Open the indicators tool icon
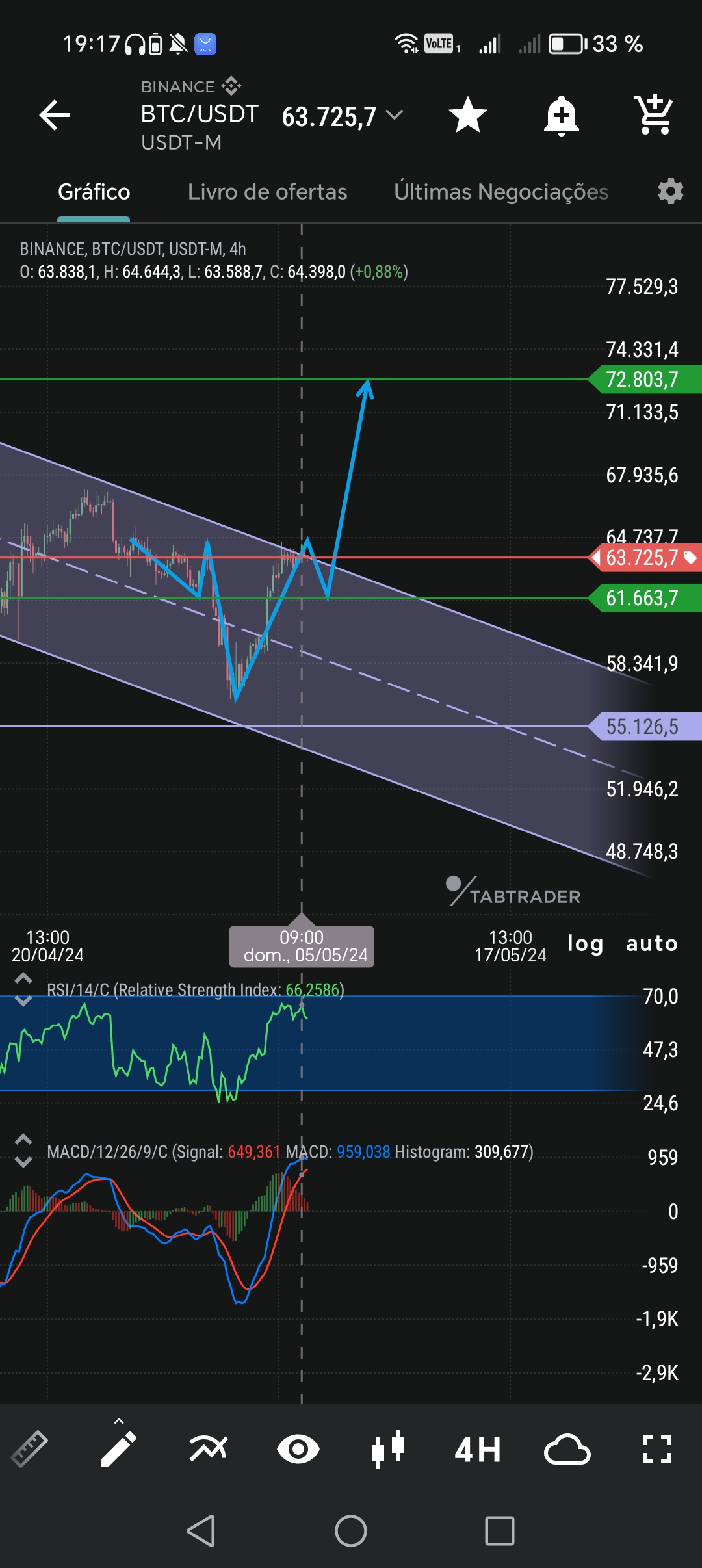 [x=208, y=1449]
